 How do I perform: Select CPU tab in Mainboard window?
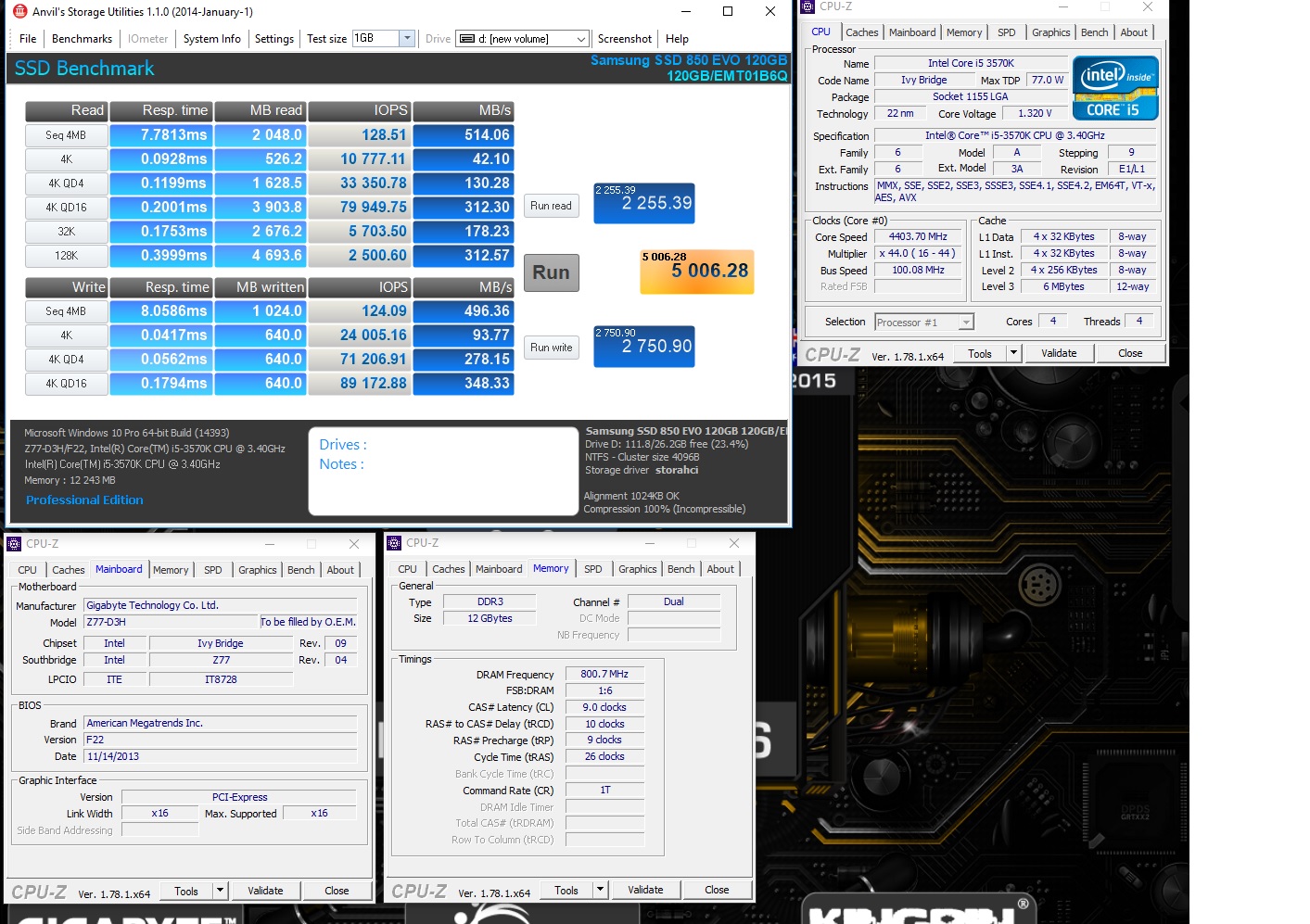(28, 570)
